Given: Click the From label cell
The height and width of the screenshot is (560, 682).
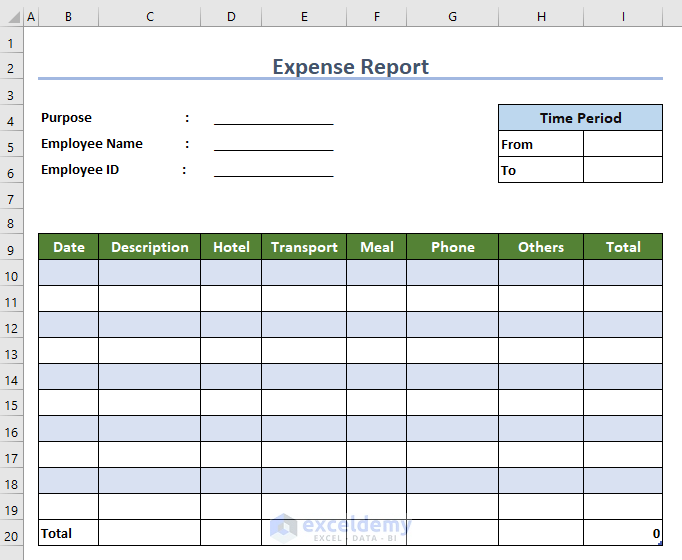Looking at the screenshot, I should tap(541, 144).
